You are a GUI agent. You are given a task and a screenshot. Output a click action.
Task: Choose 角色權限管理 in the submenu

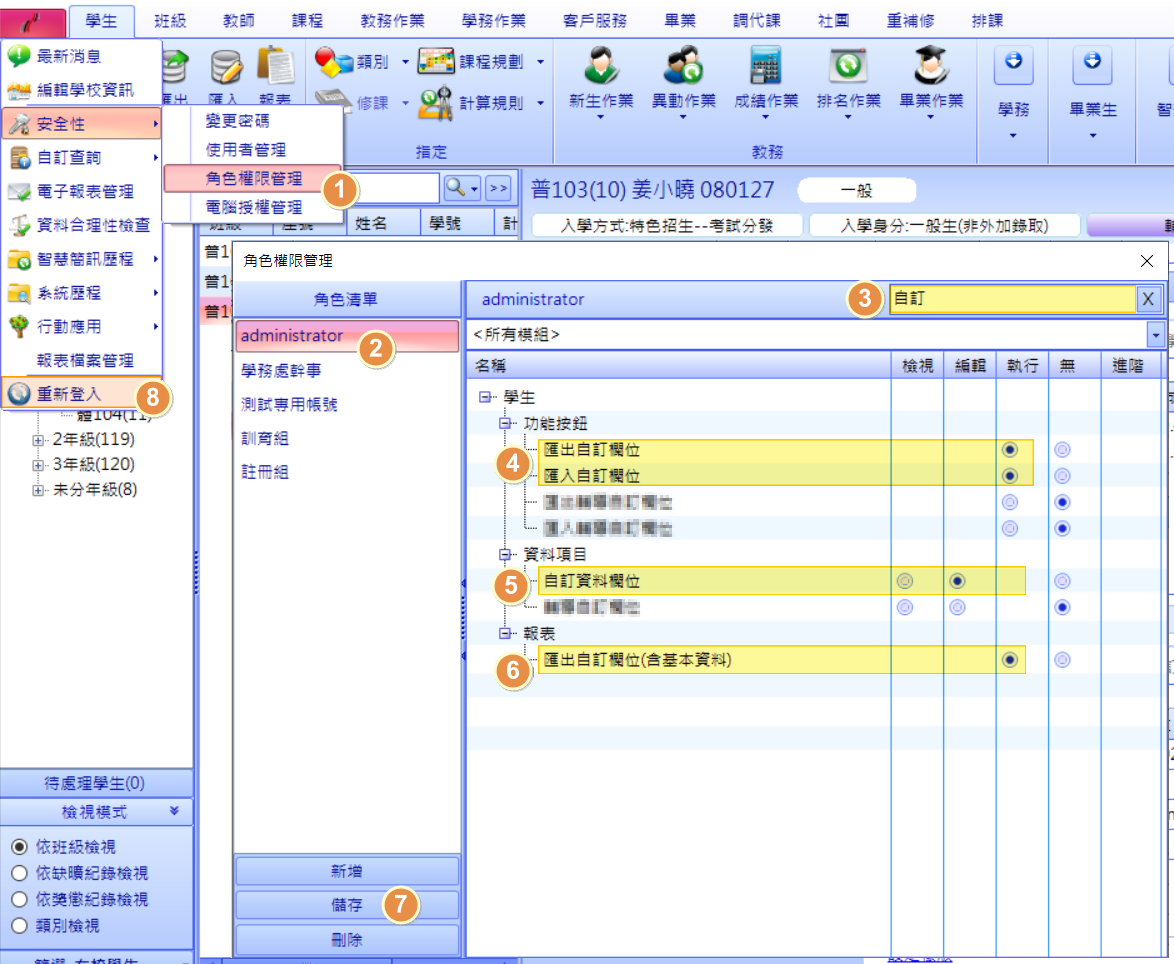tap(253, 179)
